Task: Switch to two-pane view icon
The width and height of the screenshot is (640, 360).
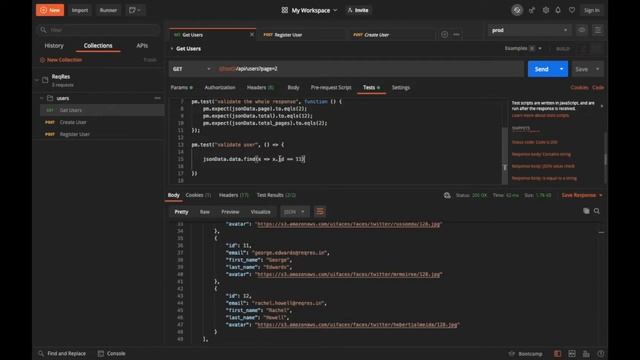Action: coord(572,354)
